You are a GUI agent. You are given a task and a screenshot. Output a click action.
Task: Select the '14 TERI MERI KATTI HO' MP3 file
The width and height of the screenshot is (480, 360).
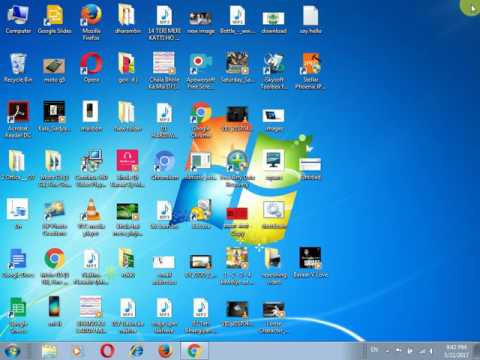click(164, 23)
